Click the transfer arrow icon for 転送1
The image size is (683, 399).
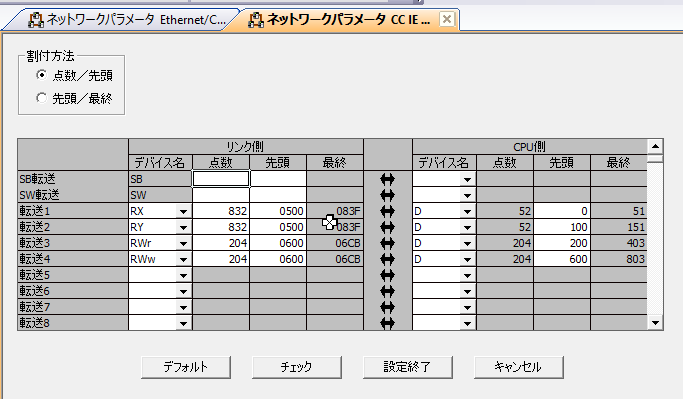(x=387, y=211)
